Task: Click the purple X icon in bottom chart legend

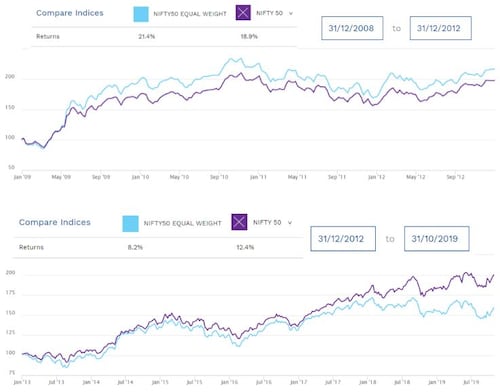Action: 239,222
